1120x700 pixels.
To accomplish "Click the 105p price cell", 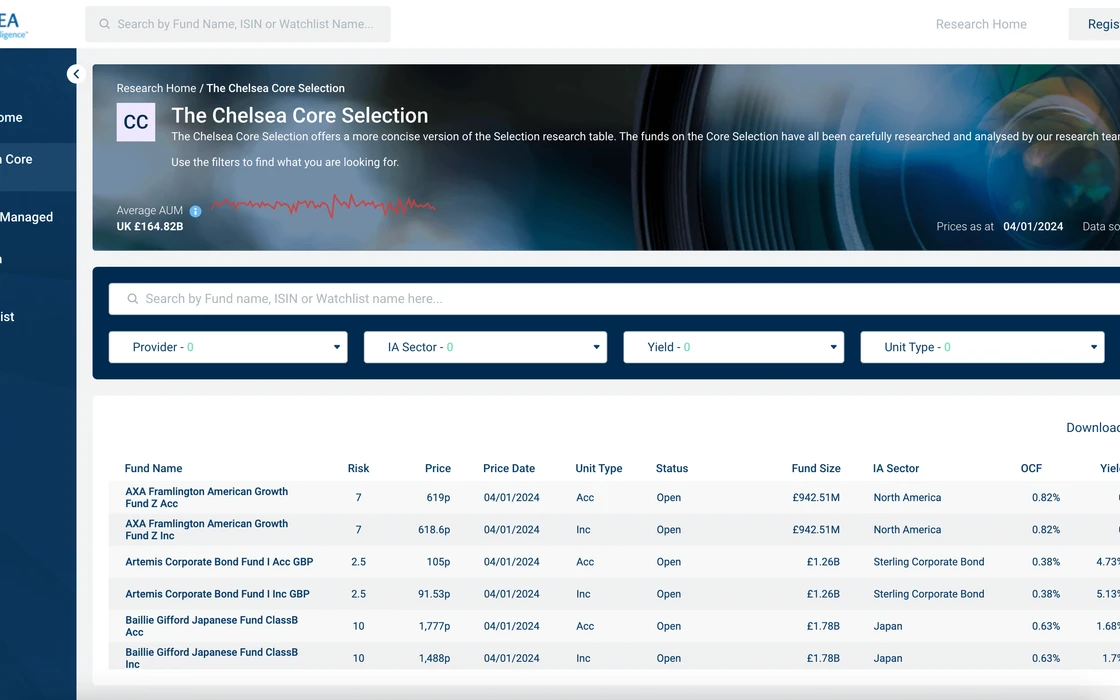I will tap(439, 561).
